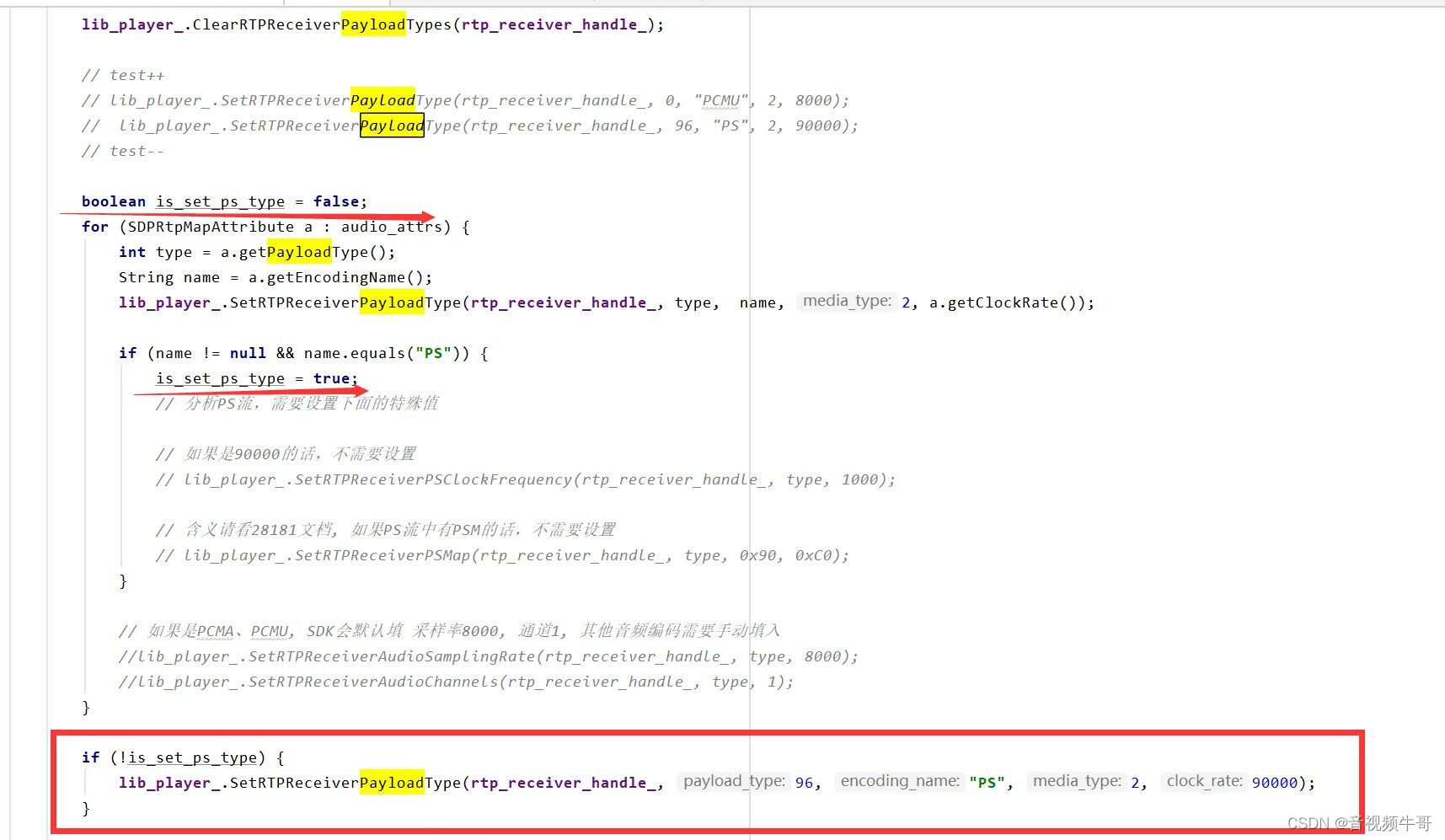Click the a.getClockRate() call

[x=1007, y=302]
